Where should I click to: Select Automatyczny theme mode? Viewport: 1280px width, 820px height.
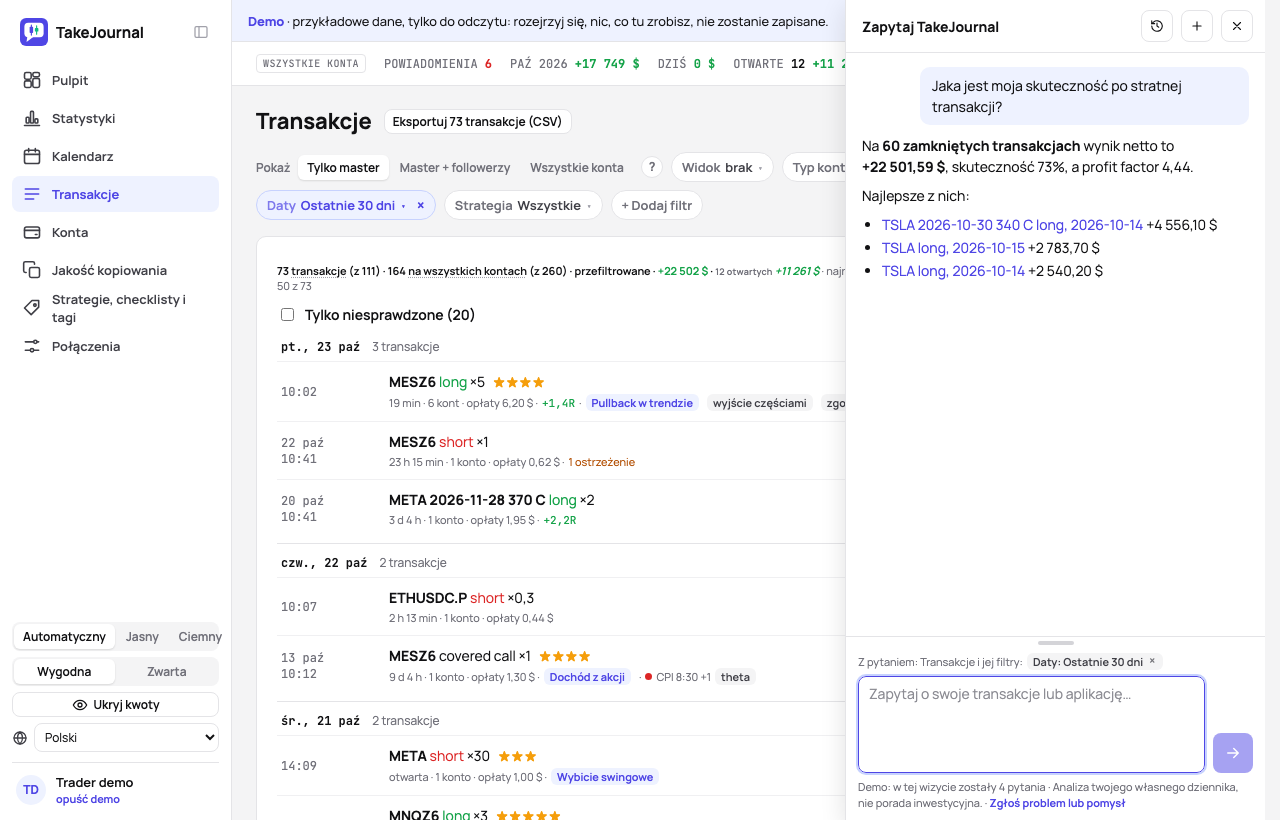pos(64,637)
